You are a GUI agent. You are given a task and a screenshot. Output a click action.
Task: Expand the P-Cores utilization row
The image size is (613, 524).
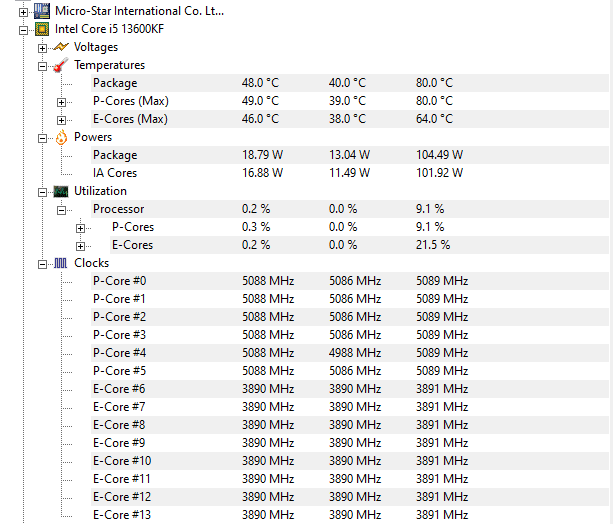pyautogui.click(x=81, y=228)
